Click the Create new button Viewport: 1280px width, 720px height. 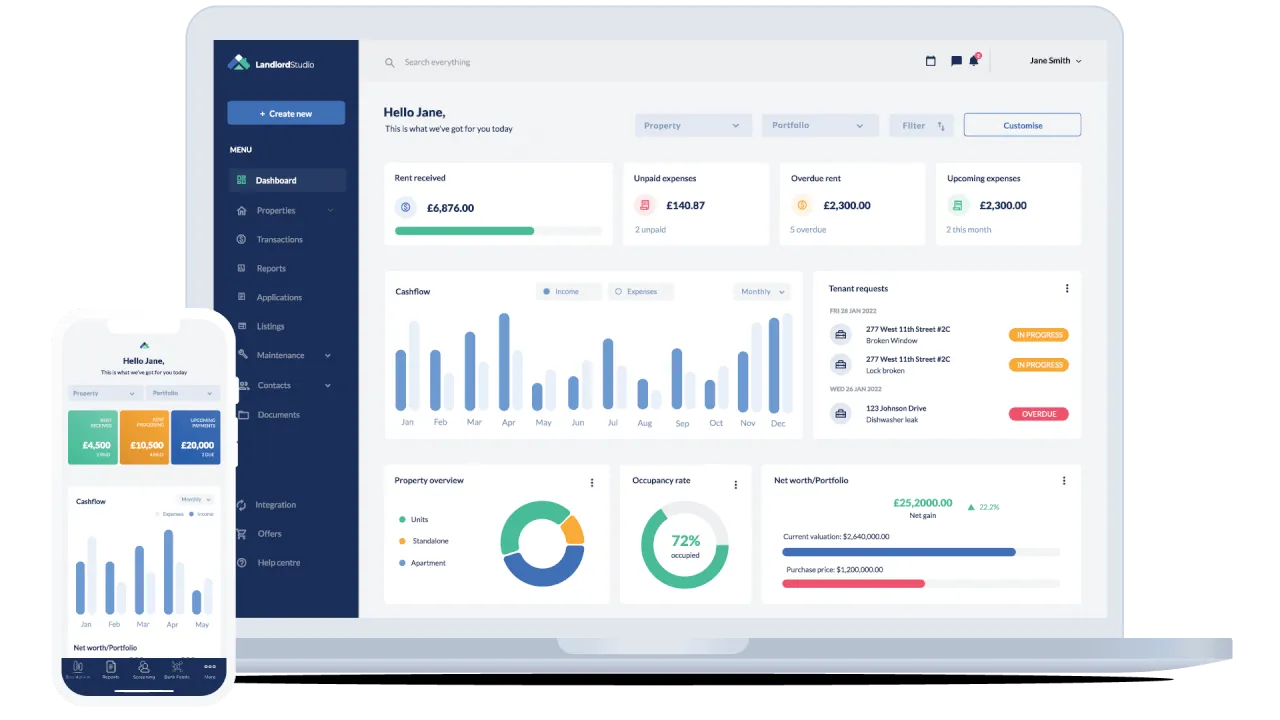point(286,114)
